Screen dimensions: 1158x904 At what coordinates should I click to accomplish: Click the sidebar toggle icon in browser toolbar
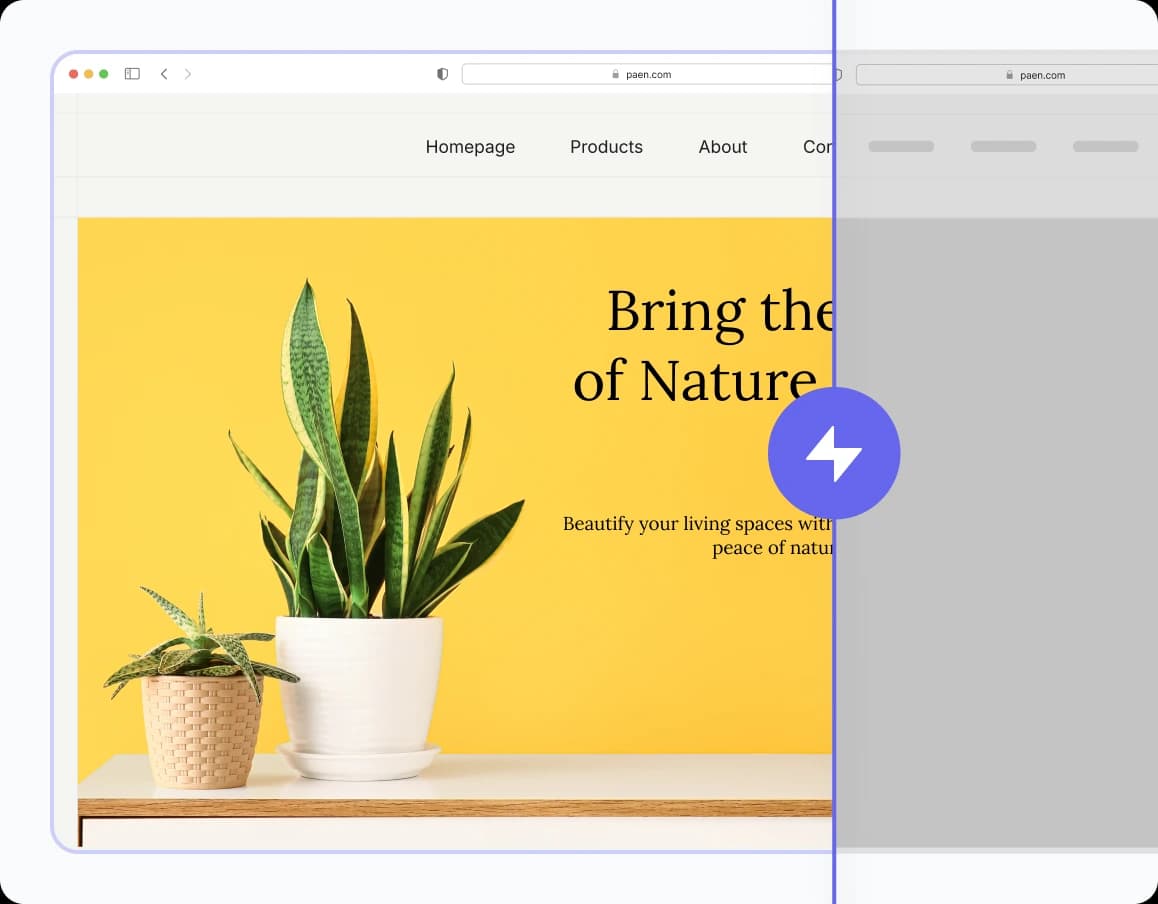coord(132,74)
